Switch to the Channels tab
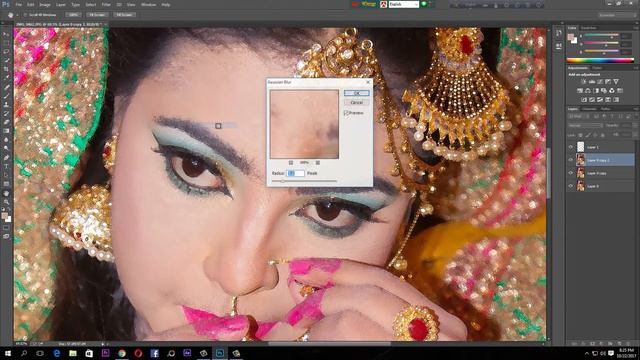Image resolution: width=640 pixels, height=360 pixels. pos(589,109)
